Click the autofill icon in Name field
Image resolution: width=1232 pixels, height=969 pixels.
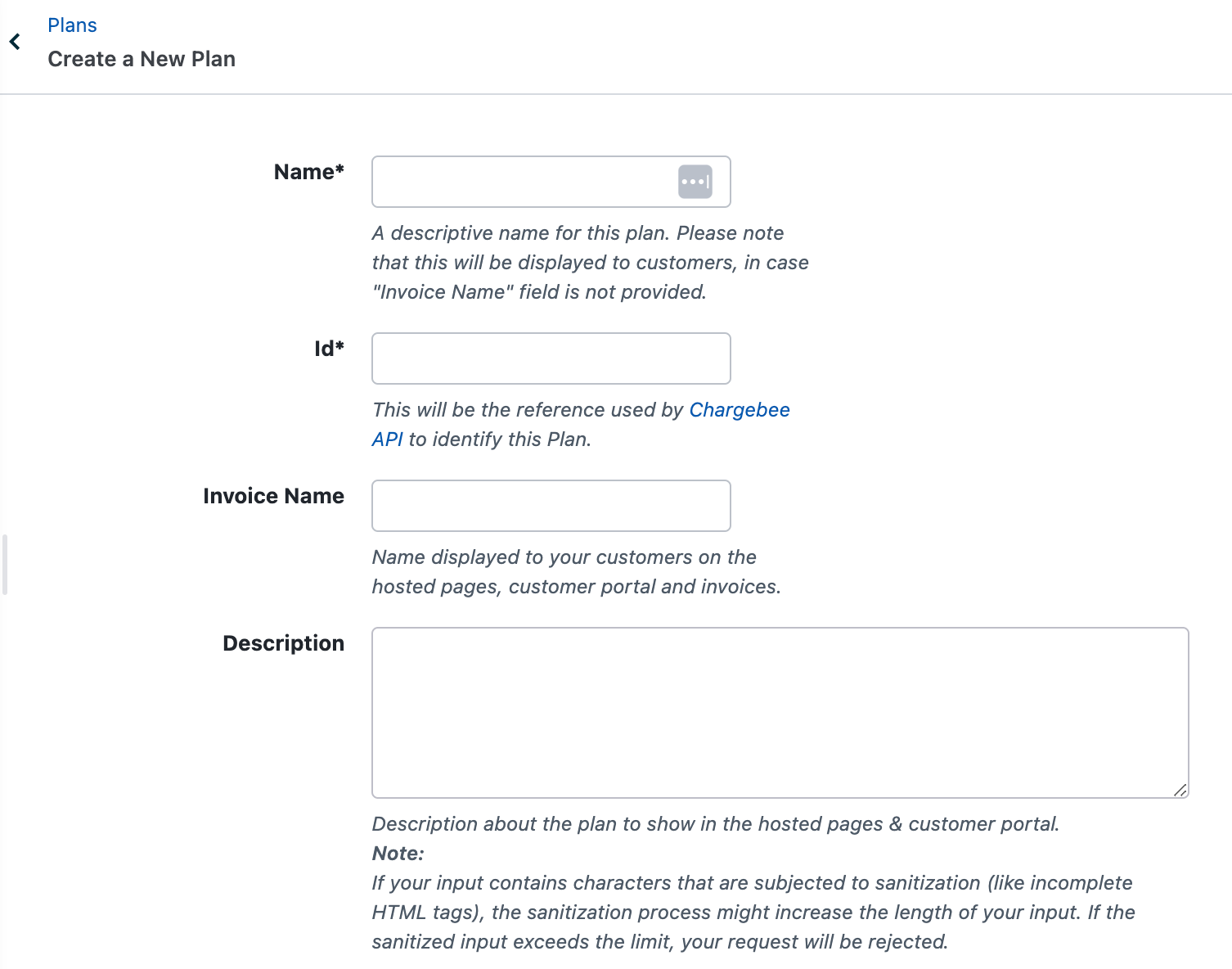click(x=695, y=182)
